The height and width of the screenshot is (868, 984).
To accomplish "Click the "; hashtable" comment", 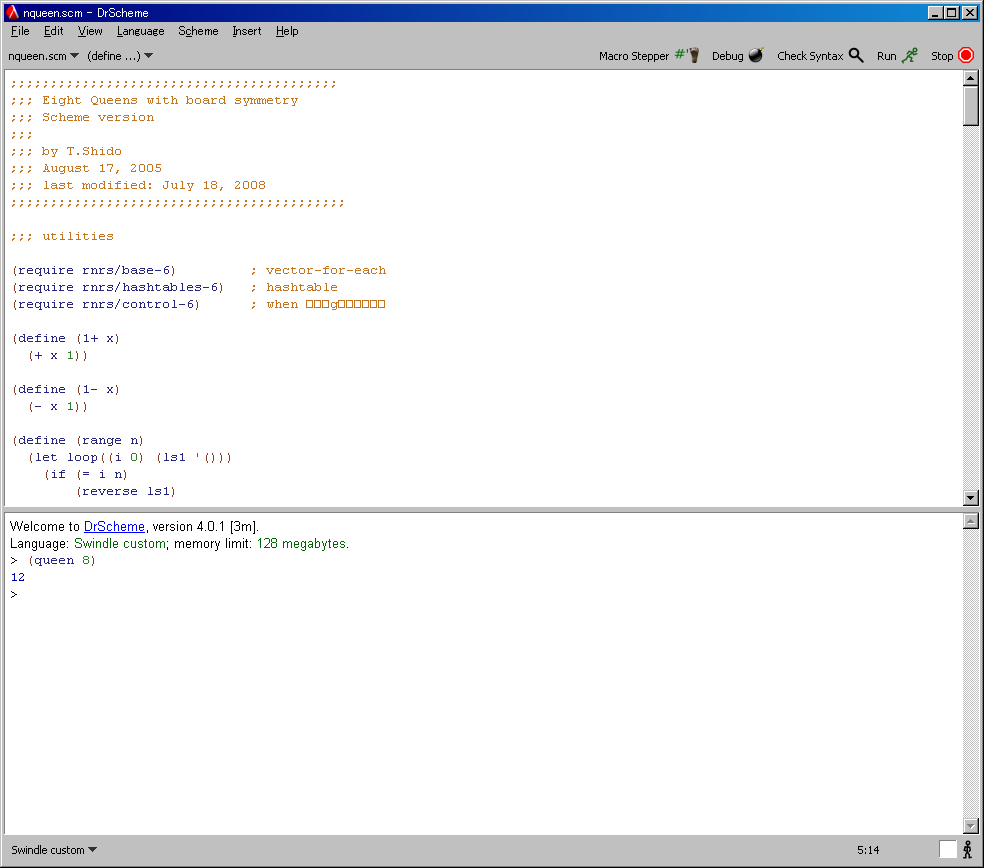I will point(294,287).
